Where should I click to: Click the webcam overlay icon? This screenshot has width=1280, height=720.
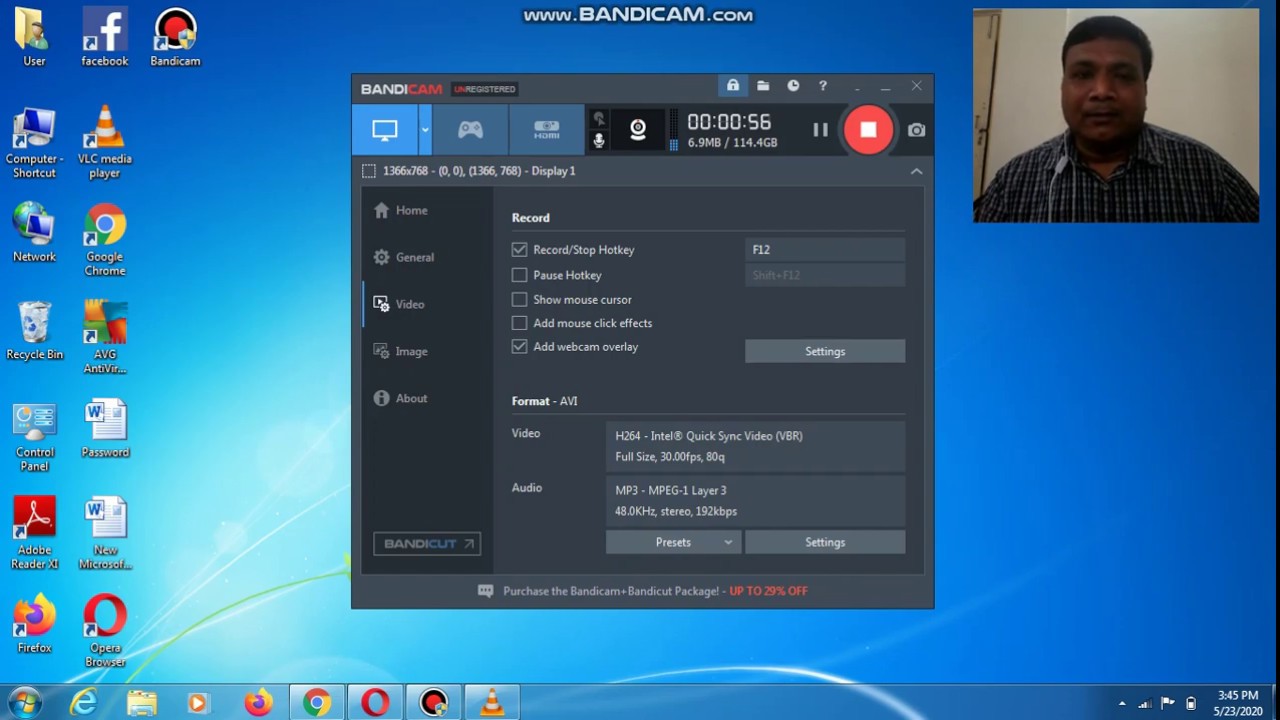tap(638, 130)
